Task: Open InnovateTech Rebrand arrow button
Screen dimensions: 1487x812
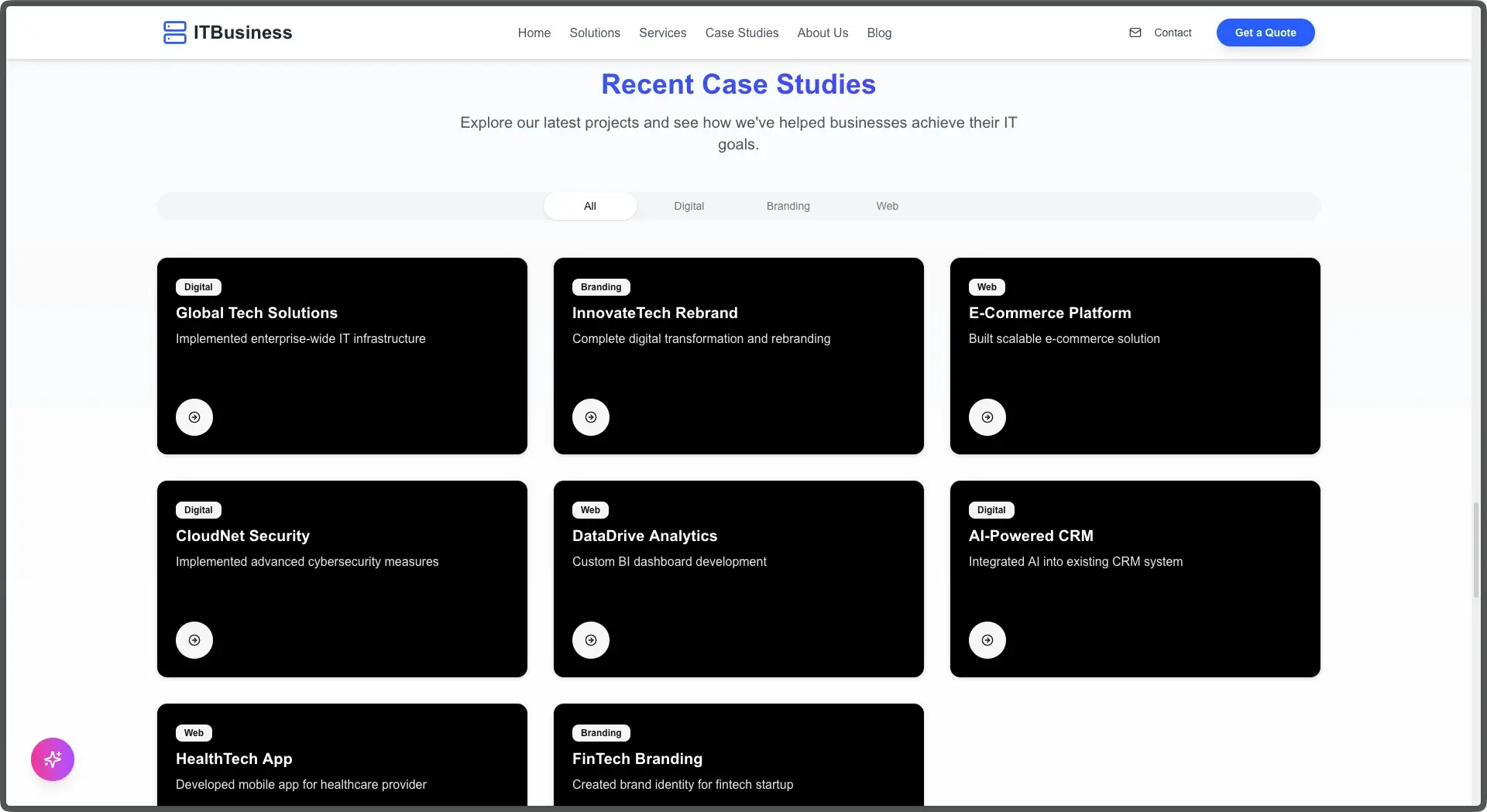Action: click(591, 417)
